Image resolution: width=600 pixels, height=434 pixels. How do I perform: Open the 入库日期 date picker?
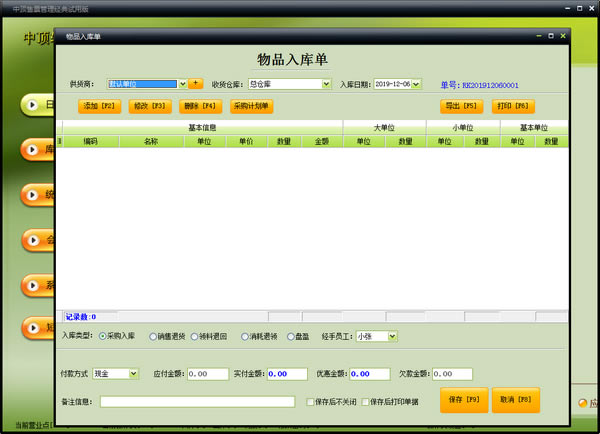416,84
